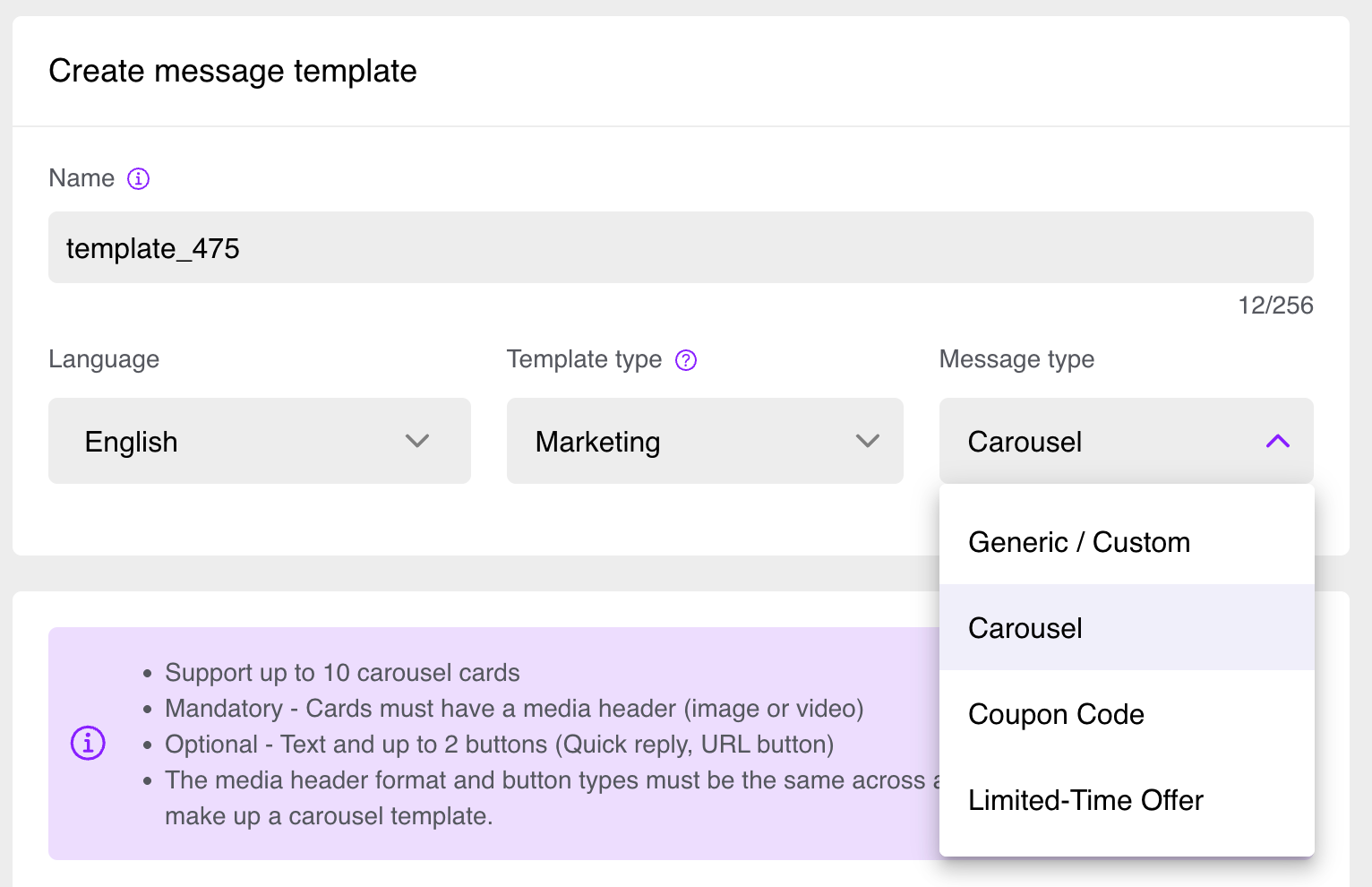Open the English language dropdown

coord(260,441)
